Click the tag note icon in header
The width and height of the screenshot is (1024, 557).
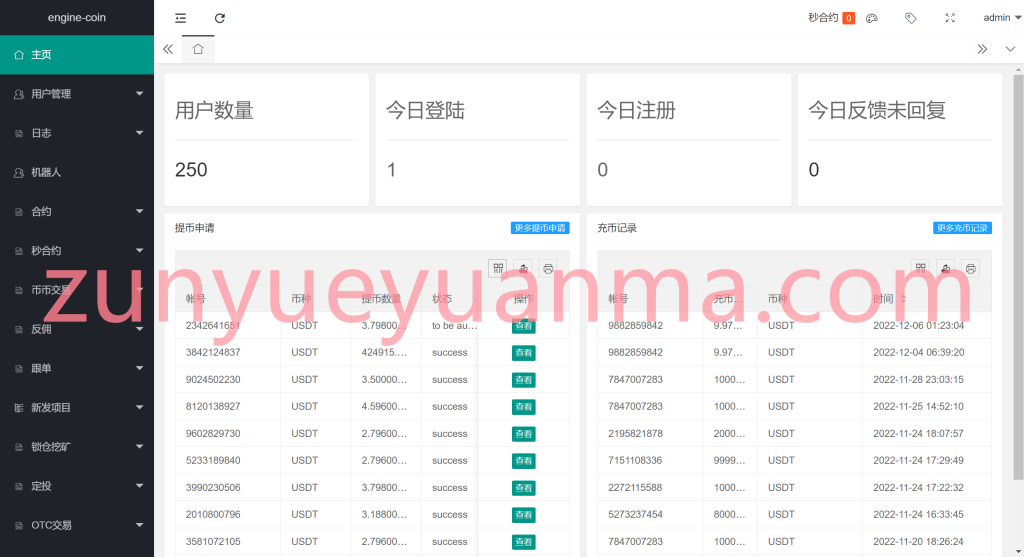point(910,18)
